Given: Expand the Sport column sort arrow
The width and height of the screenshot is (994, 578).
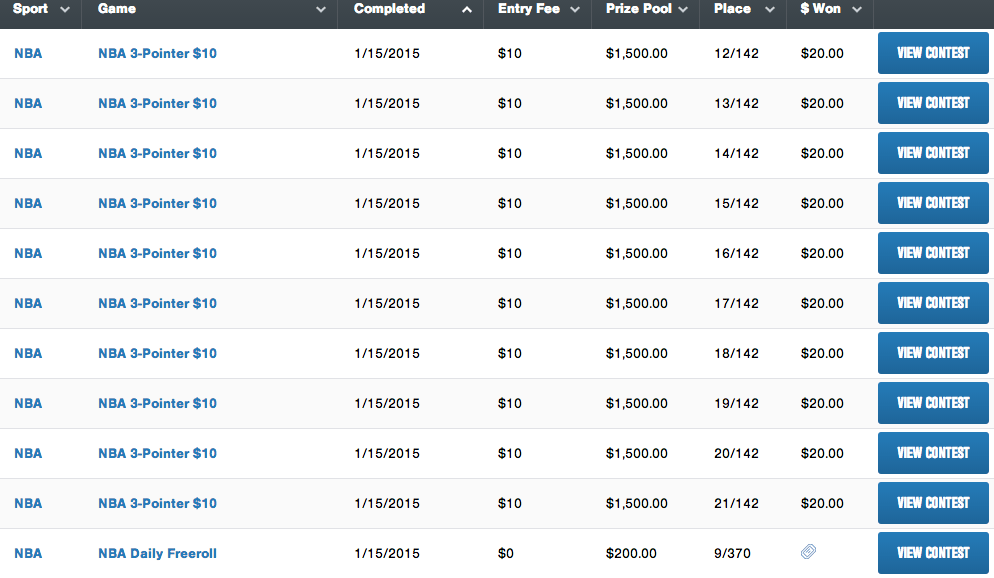Looking at the screenshot, I should point(64,10).
